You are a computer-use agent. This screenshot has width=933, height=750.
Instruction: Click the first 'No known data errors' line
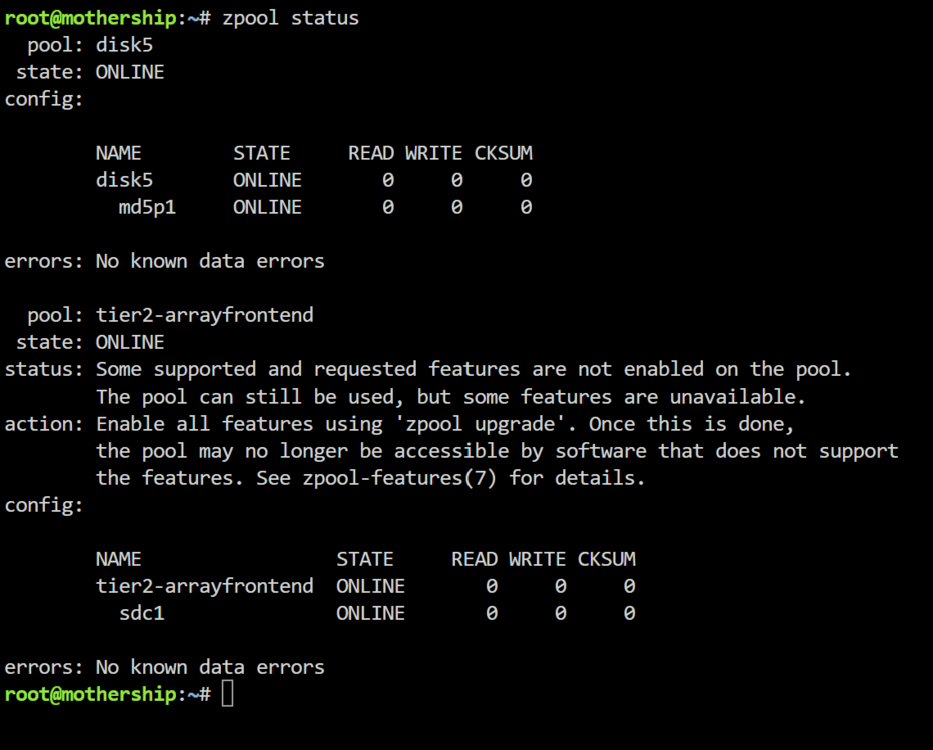pos(164,261)
